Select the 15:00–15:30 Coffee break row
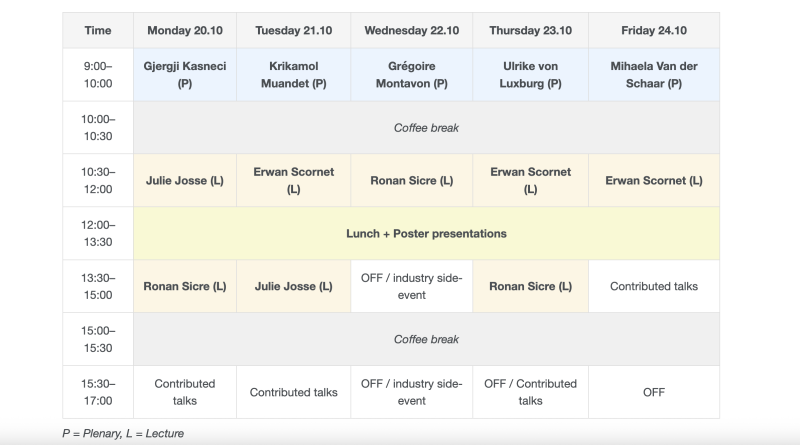 (425, 339)
